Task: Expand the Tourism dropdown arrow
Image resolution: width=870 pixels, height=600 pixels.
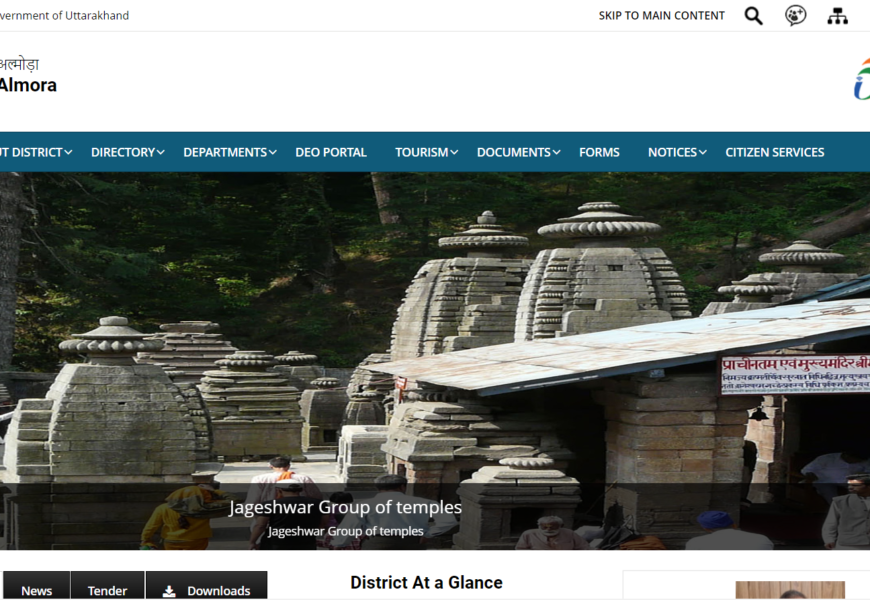Action: [x=454, y=152]
